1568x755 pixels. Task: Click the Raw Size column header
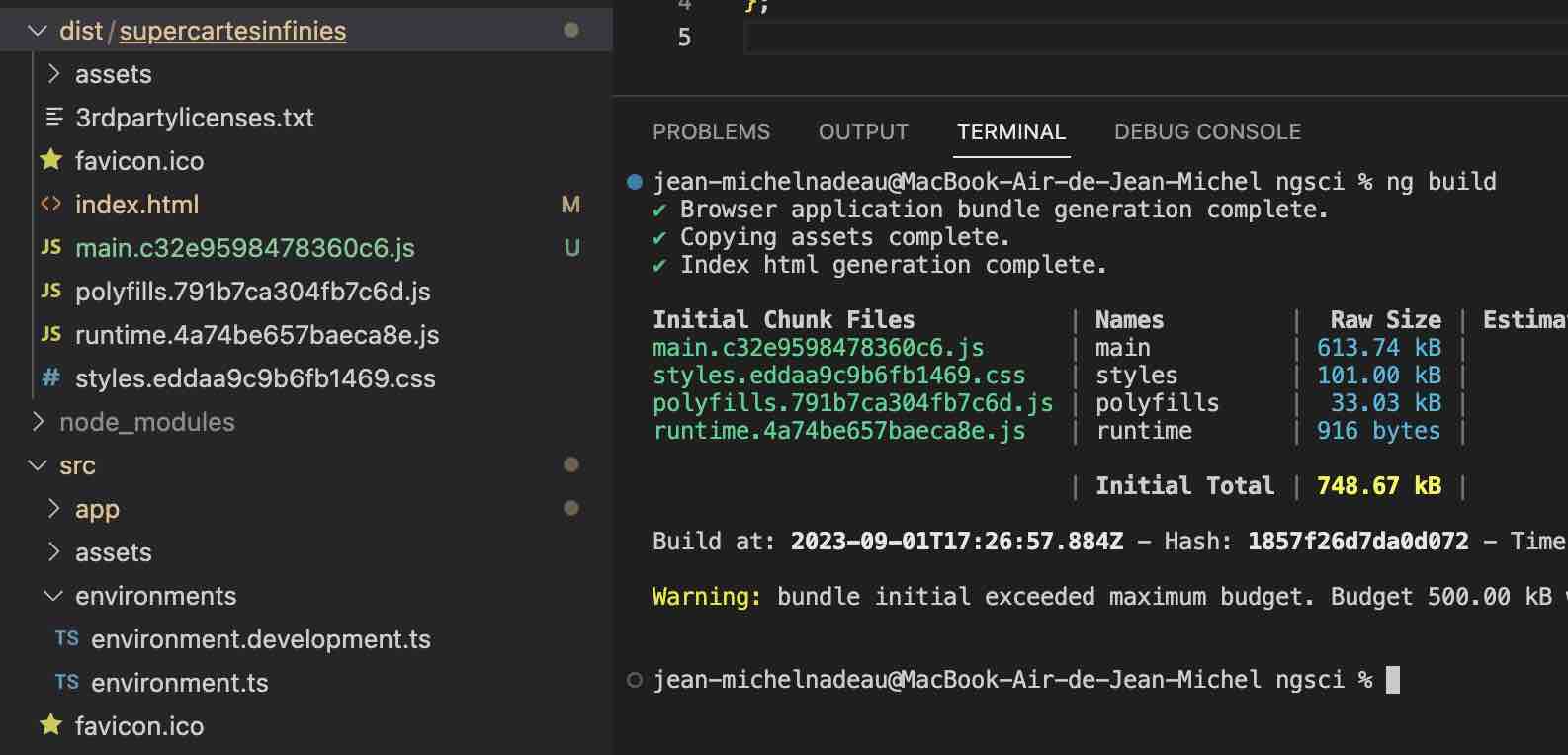[x=1385, y=320]
